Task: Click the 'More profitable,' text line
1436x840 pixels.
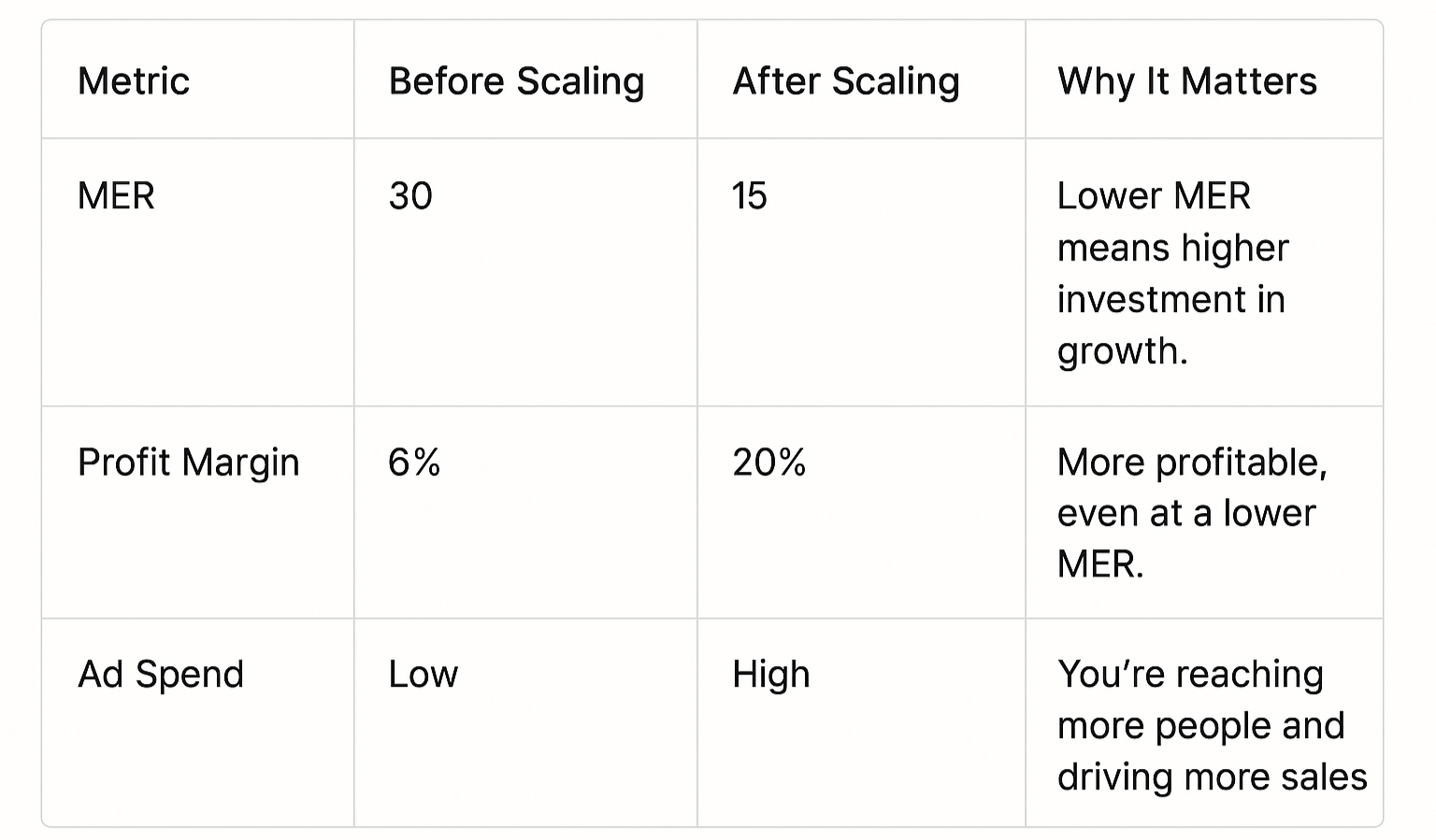Action: coord(1191,463)
